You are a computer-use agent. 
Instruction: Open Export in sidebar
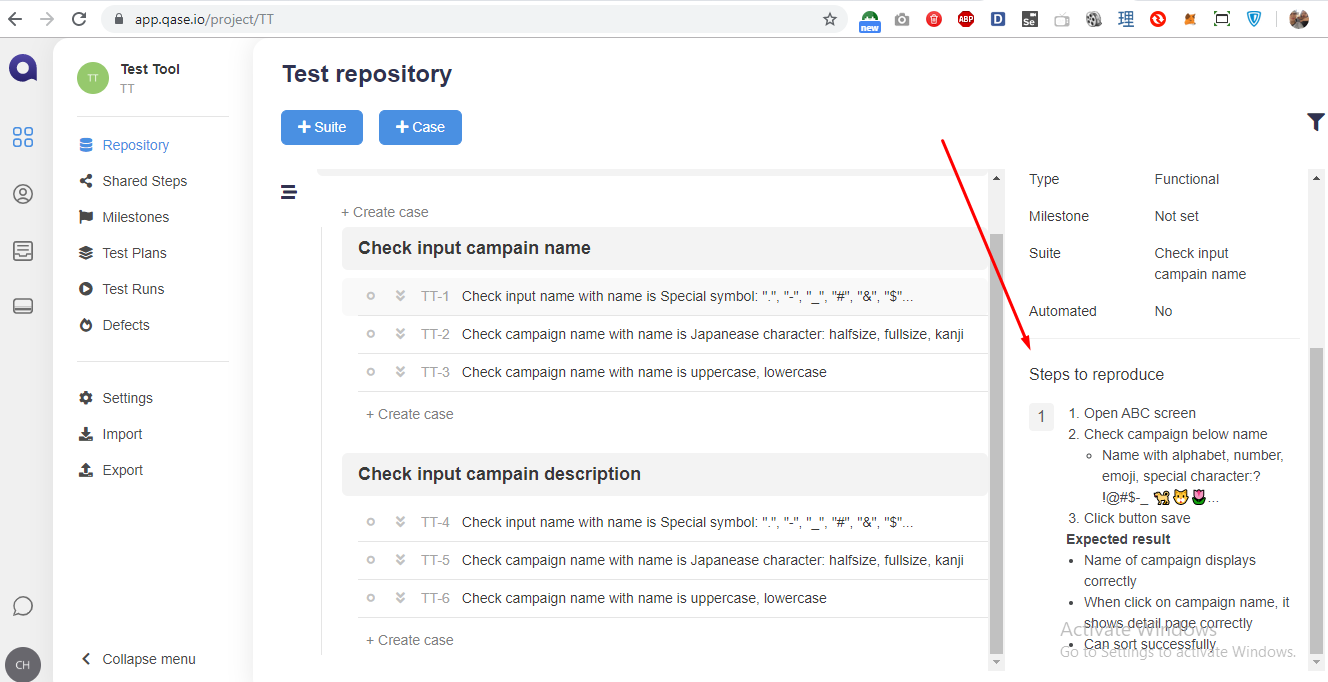[x=111, y=470]
